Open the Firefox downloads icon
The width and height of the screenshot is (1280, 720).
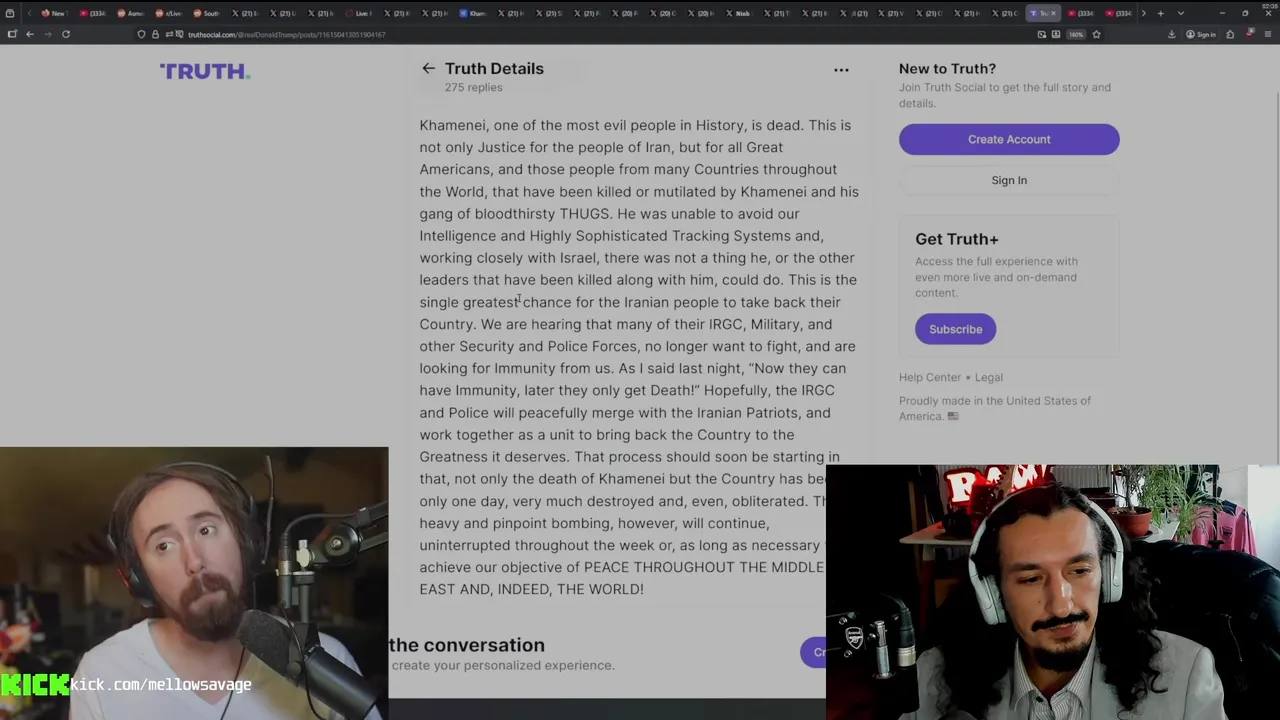[1171, 34]
